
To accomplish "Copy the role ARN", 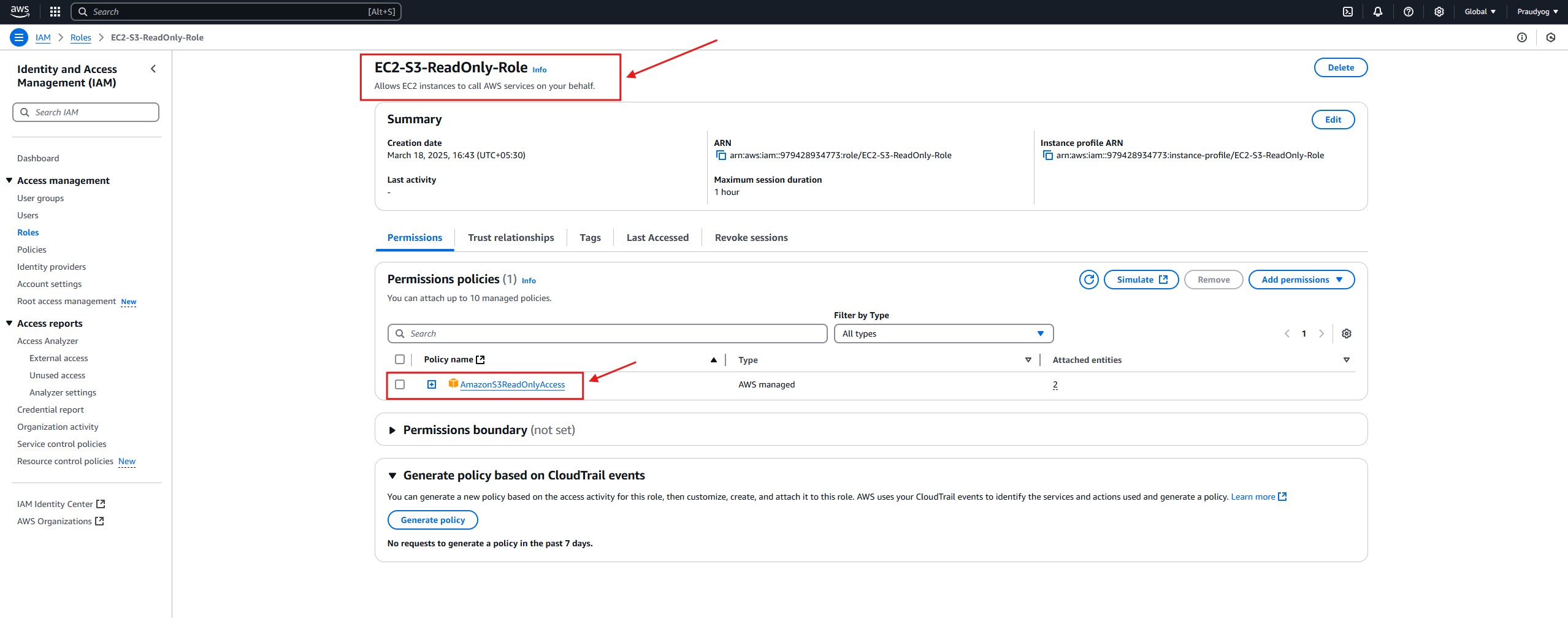I will pyautogui.click(x=721, y=156).
